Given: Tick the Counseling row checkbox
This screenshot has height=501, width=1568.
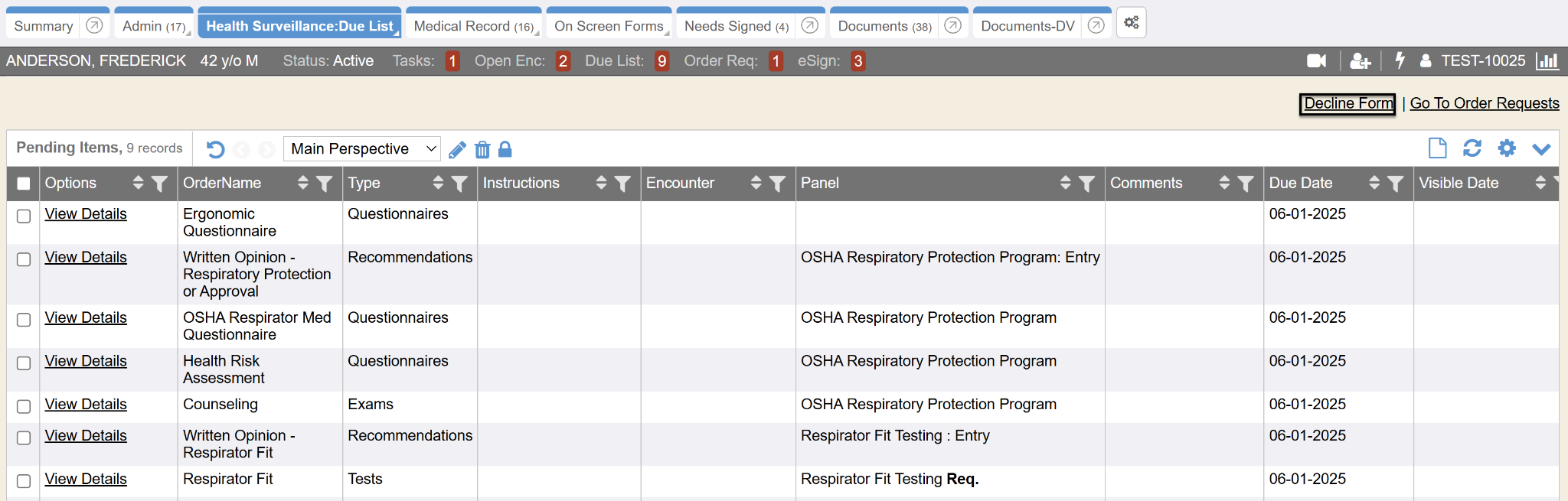Looking at the screenshot, I should 24,407.
